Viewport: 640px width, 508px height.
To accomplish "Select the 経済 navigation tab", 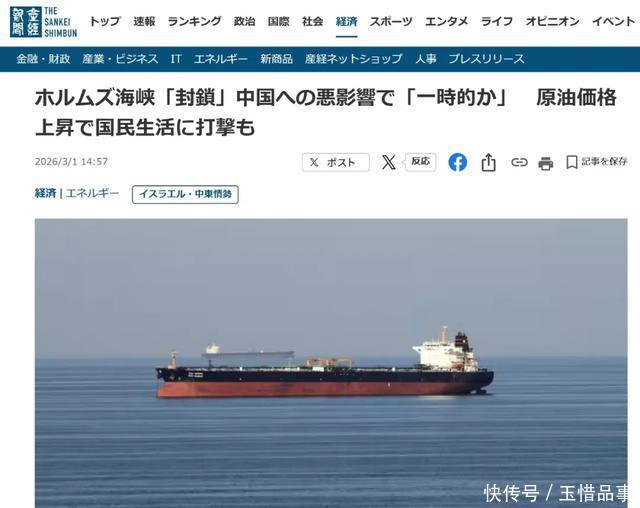I will 347,21.
